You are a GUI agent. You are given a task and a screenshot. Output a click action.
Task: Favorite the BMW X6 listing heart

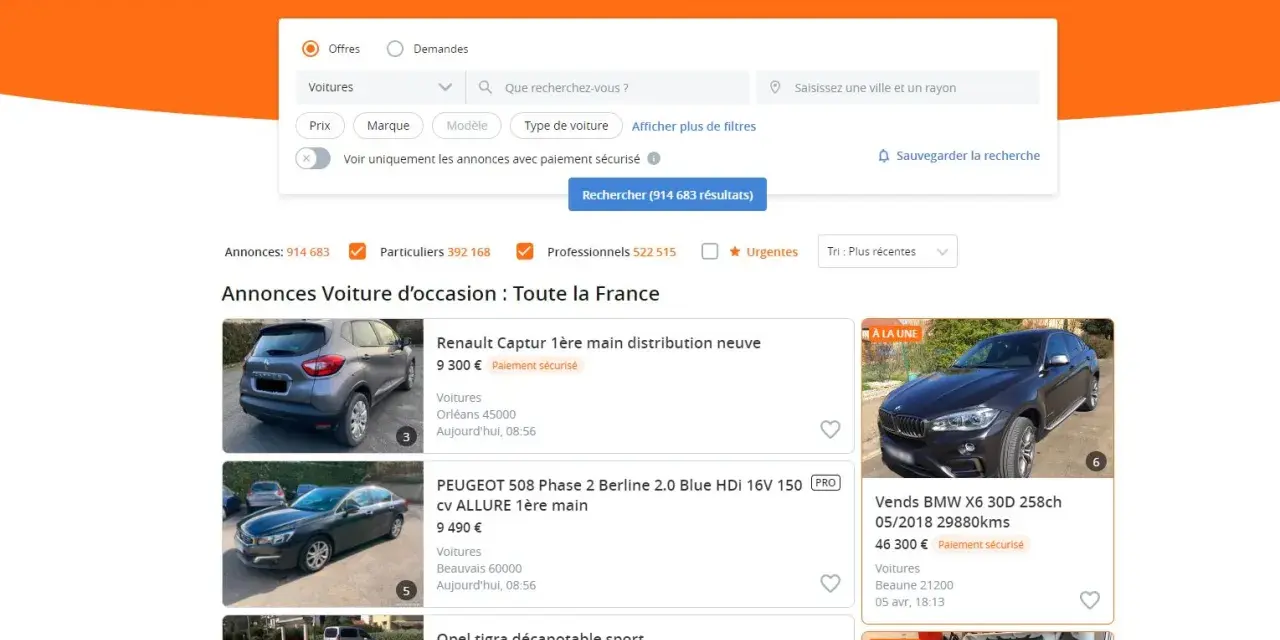tap(1090, 600)
